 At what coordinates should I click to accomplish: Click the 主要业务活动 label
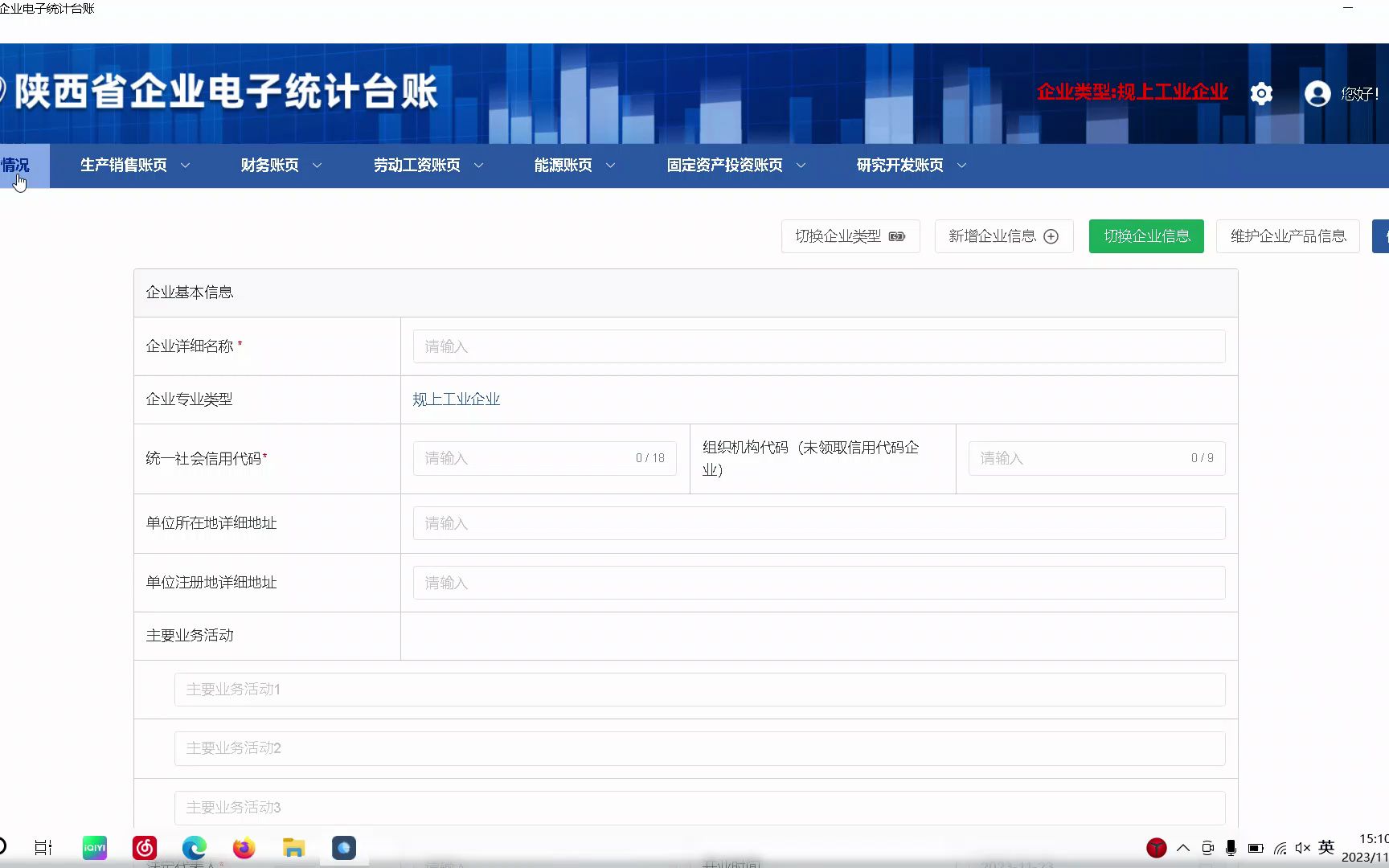point(190,636)
